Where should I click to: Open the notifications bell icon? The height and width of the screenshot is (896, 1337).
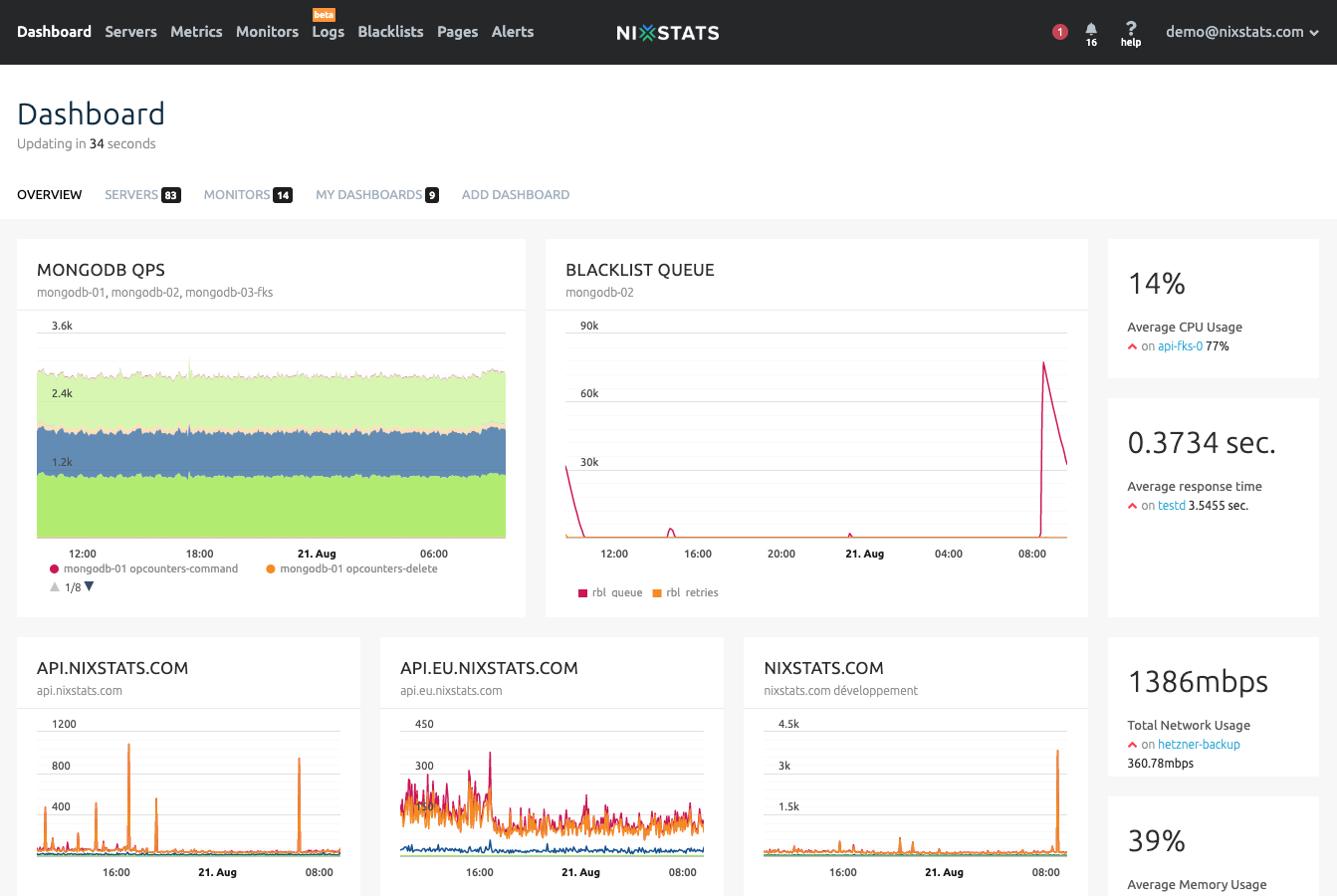click(x=1091, y=30)
